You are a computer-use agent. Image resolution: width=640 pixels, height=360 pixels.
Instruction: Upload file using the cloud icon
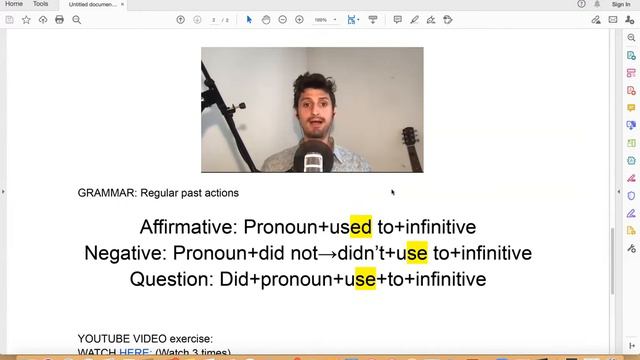[x=43, y=20]
